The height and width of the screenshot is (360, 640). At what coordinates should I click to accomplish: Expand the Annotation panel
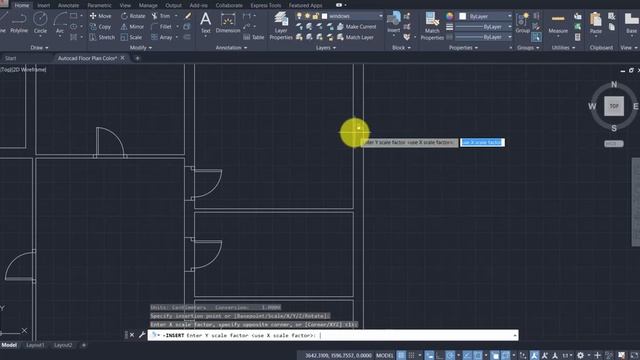point(231,48)
